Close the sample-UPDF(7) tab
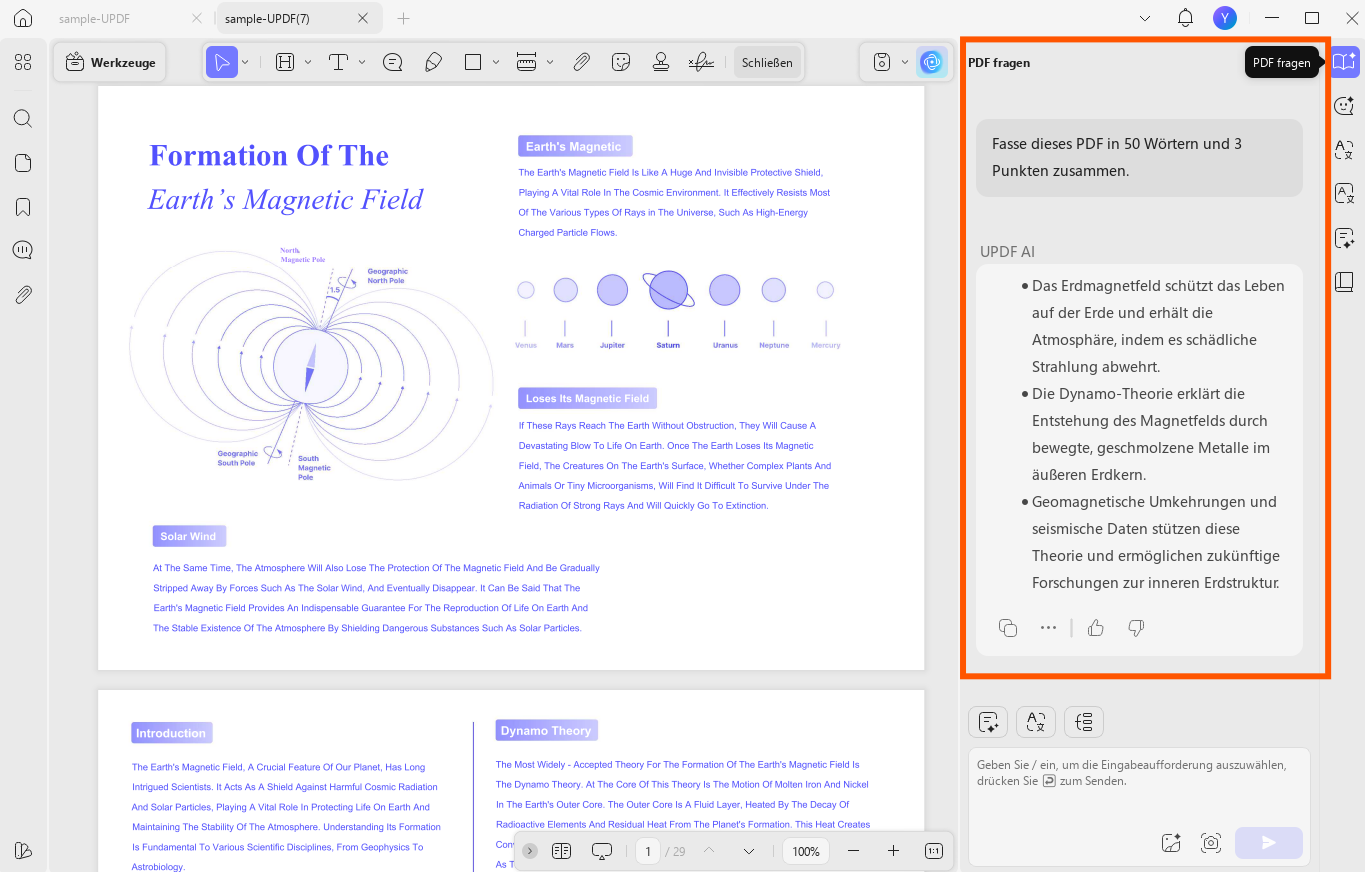This screenshot has width=1365, height=872. (364, 18)
